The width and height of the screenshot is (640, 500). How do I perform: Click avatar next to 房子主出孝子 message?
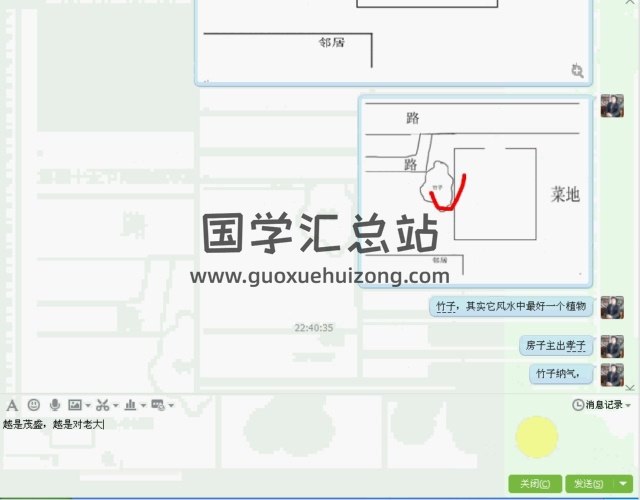click(x=612, y=347)
